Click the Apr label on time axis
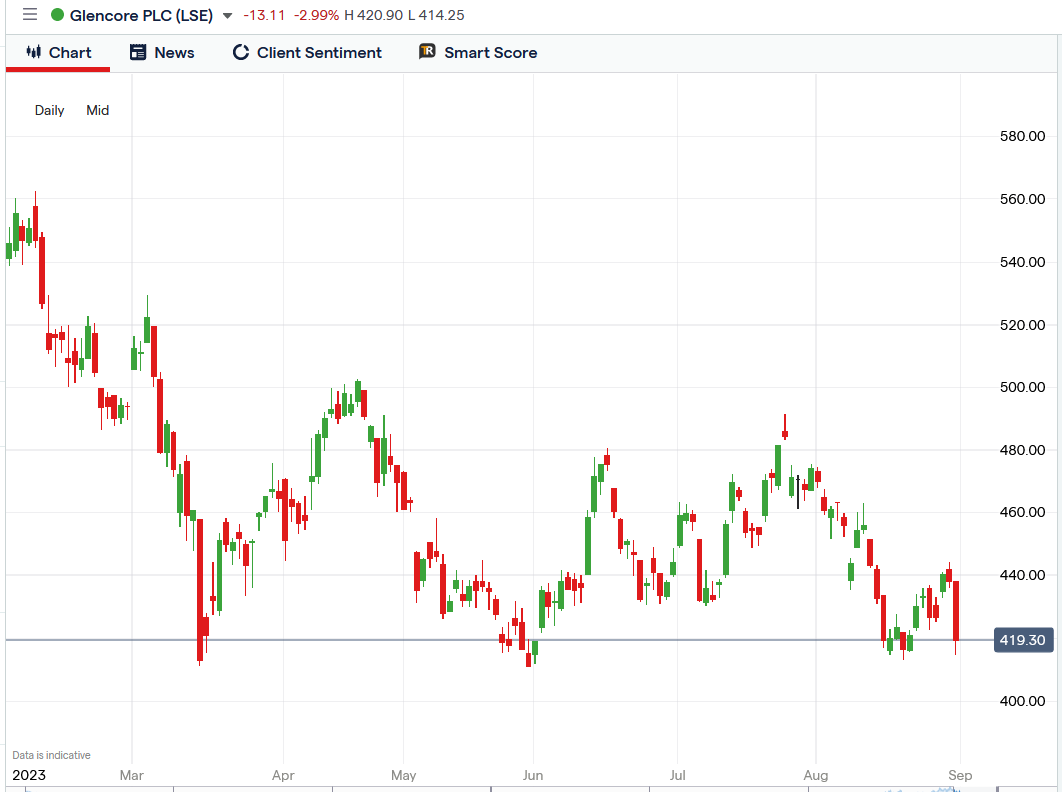This screenshot has width=1062, height=792. pos(283,775)
